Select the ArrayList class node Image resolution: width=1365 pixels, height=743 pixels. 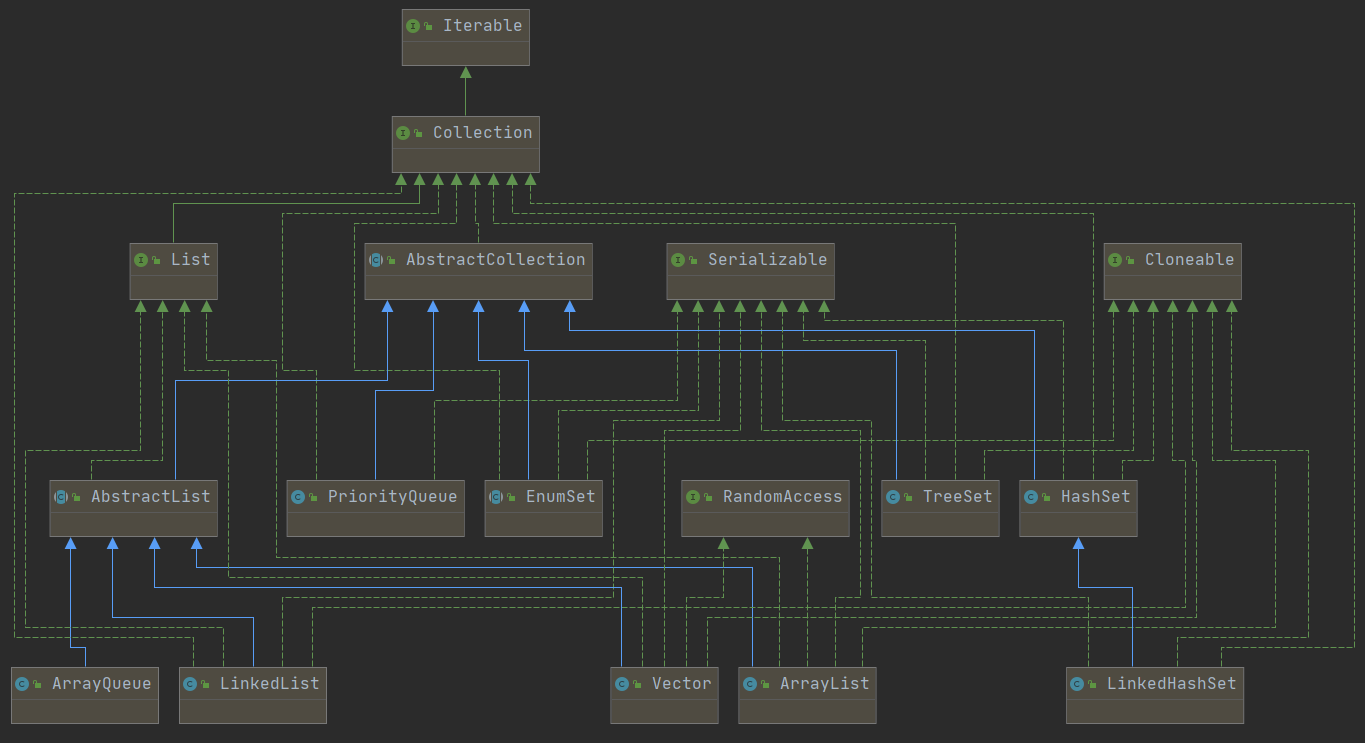point(807,695)
